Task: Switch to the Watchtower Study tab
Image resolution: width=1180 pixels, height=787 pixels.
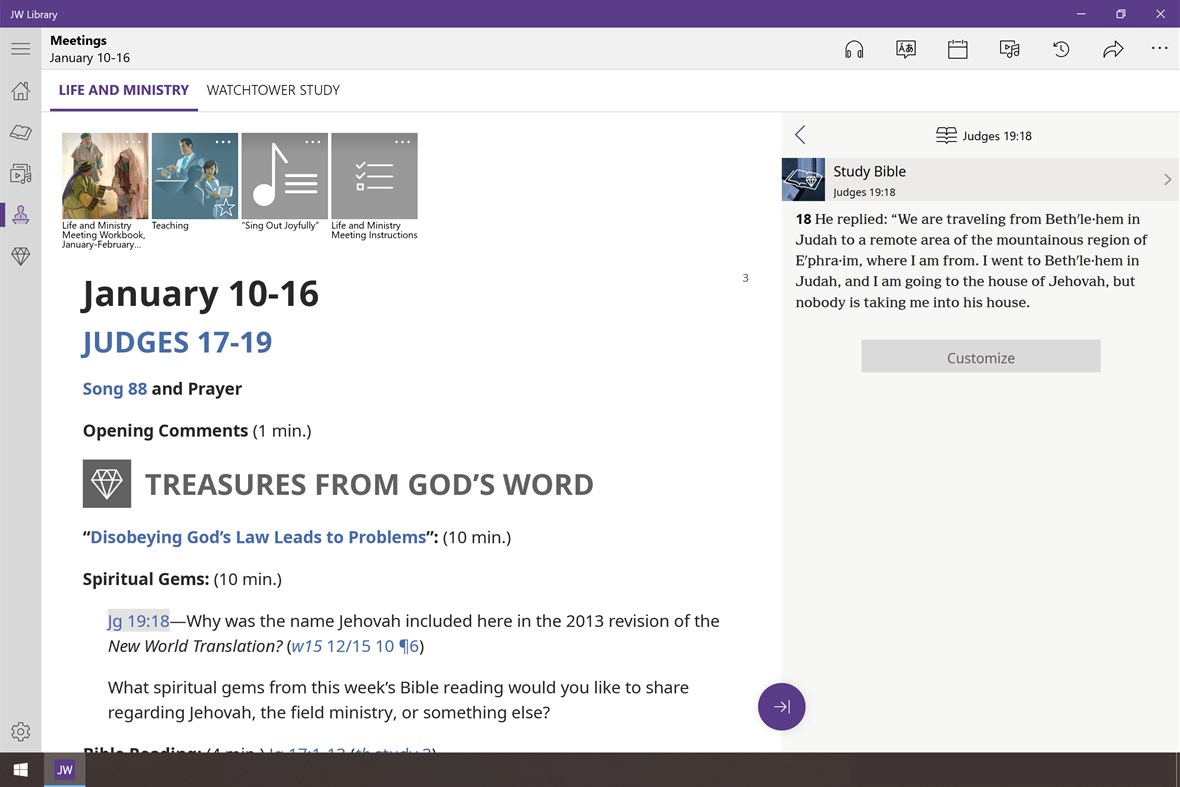Action: 273,90
